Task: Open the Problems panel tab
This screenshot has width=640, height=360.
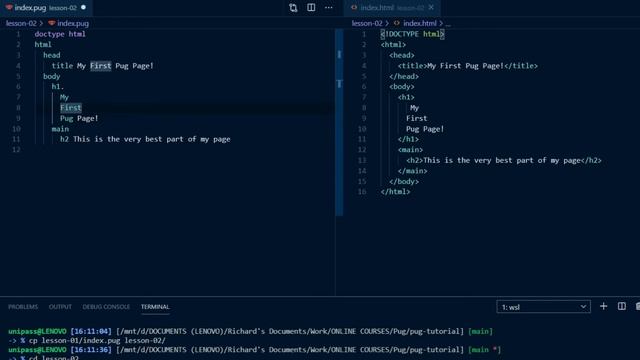Action: coord(23,307)
